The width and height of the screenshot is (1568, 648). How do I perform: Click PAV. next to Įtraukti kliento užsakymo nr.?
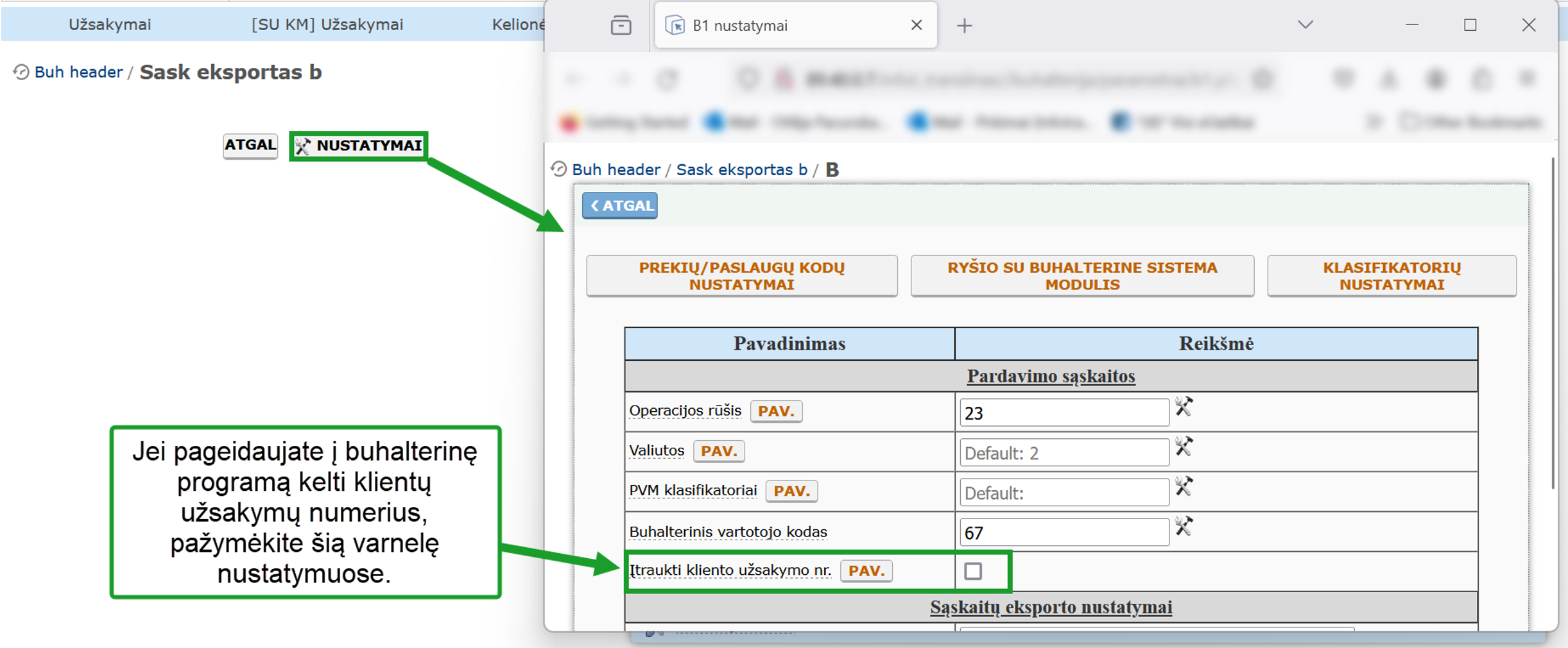pos(866,570)
